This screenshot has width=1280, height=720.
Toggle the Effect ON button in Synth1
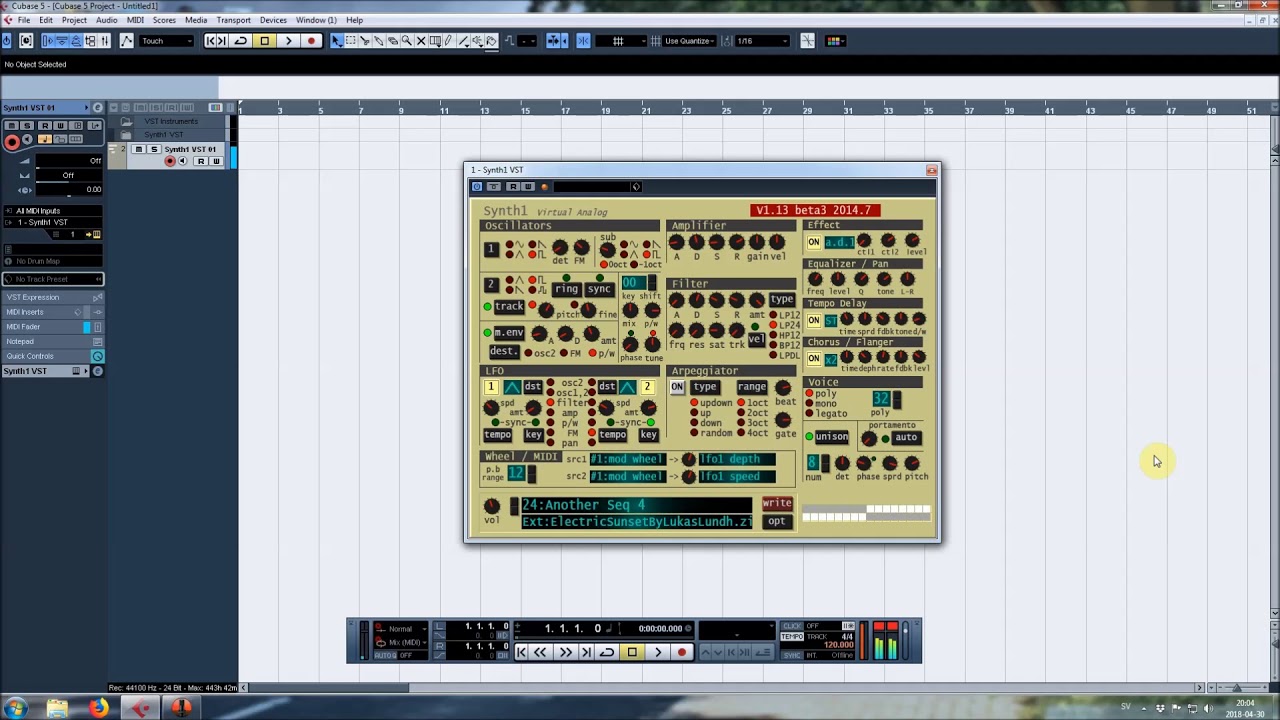pyautogui.click(x=814, y=242)
